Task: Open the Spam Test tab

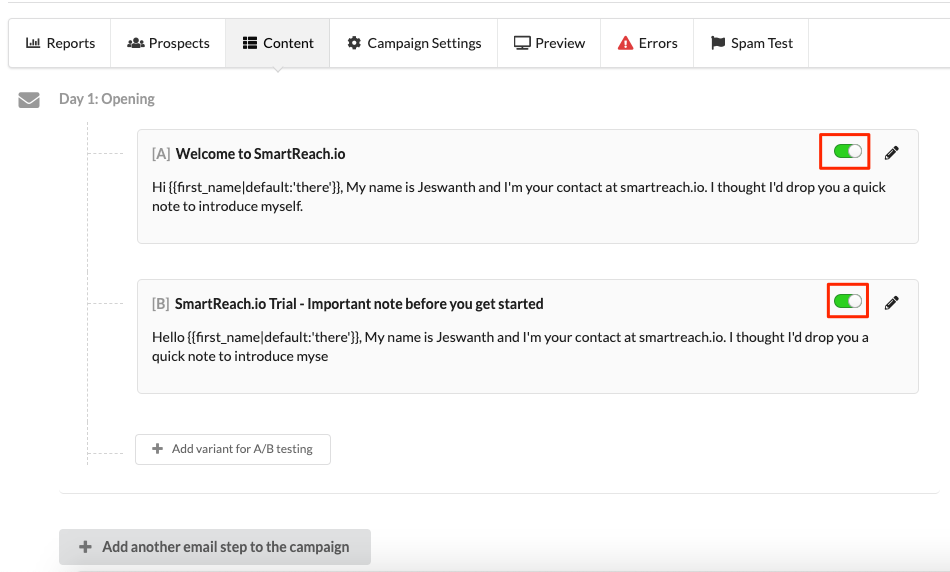Action: (751, 43)
